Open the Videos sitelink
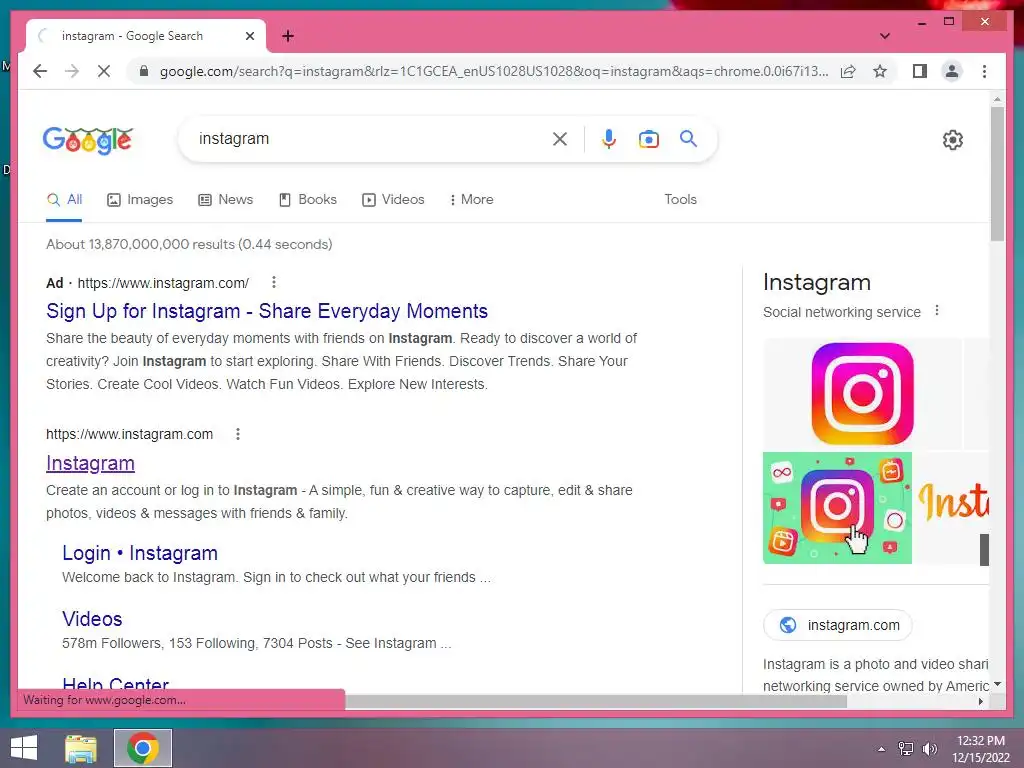 pyautogui.click(x=92, y=618)
